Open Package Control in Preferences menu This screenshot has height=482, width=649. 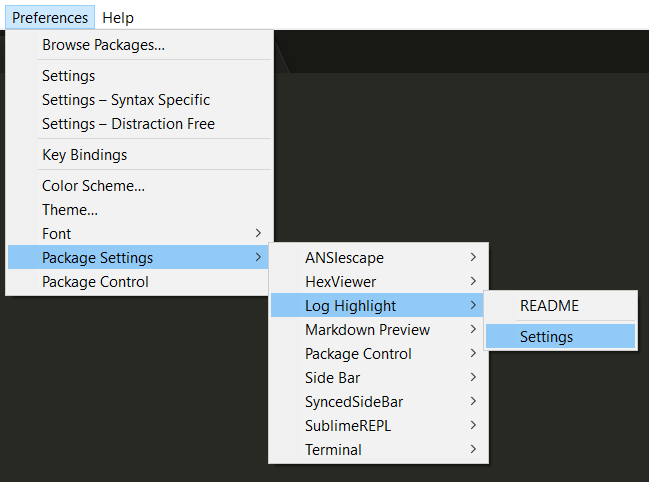pos(139,281)
